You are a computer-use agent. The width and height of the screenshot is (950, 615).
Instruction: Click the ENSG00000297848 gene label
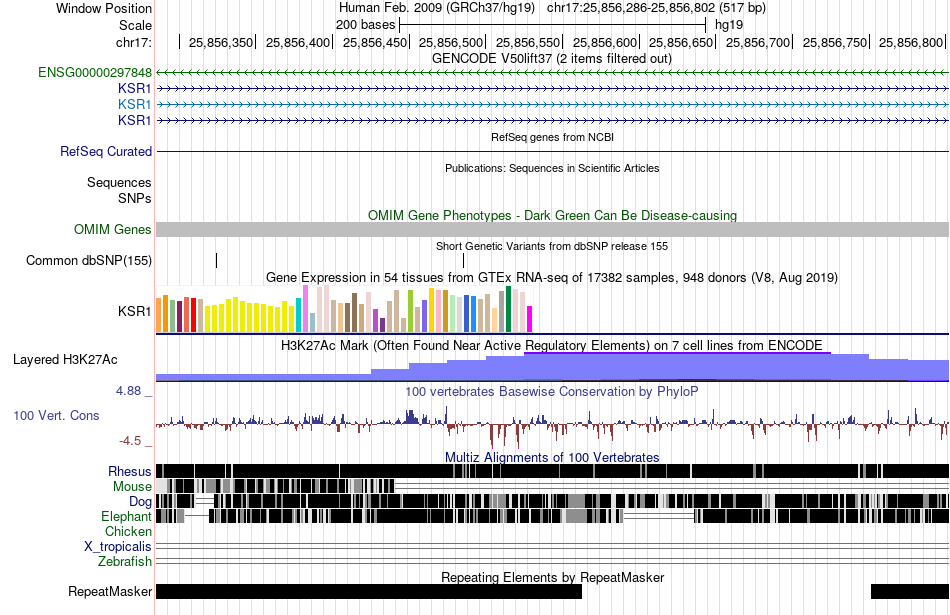pyautogui.click(x=95, y=73)
